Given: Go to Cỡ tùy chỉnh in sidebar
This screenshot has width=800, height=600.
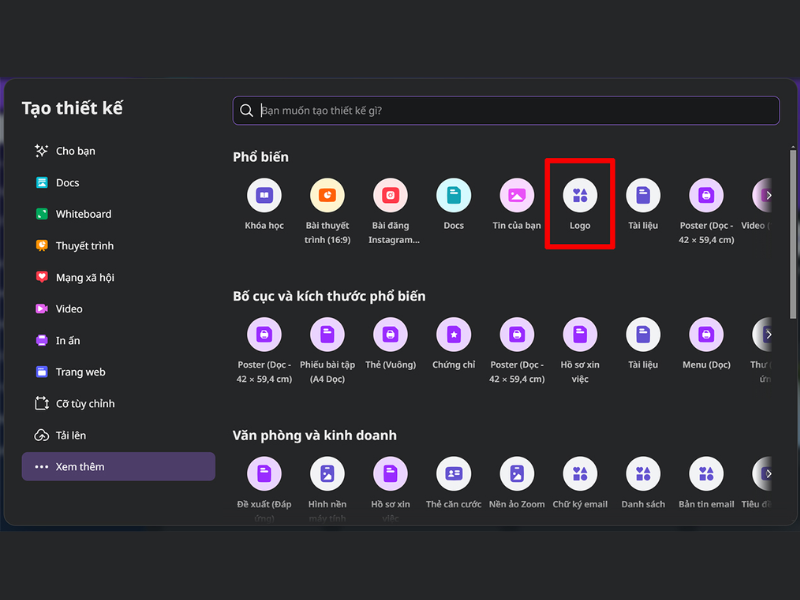Looking at the screenshot, I should [85, 404].
